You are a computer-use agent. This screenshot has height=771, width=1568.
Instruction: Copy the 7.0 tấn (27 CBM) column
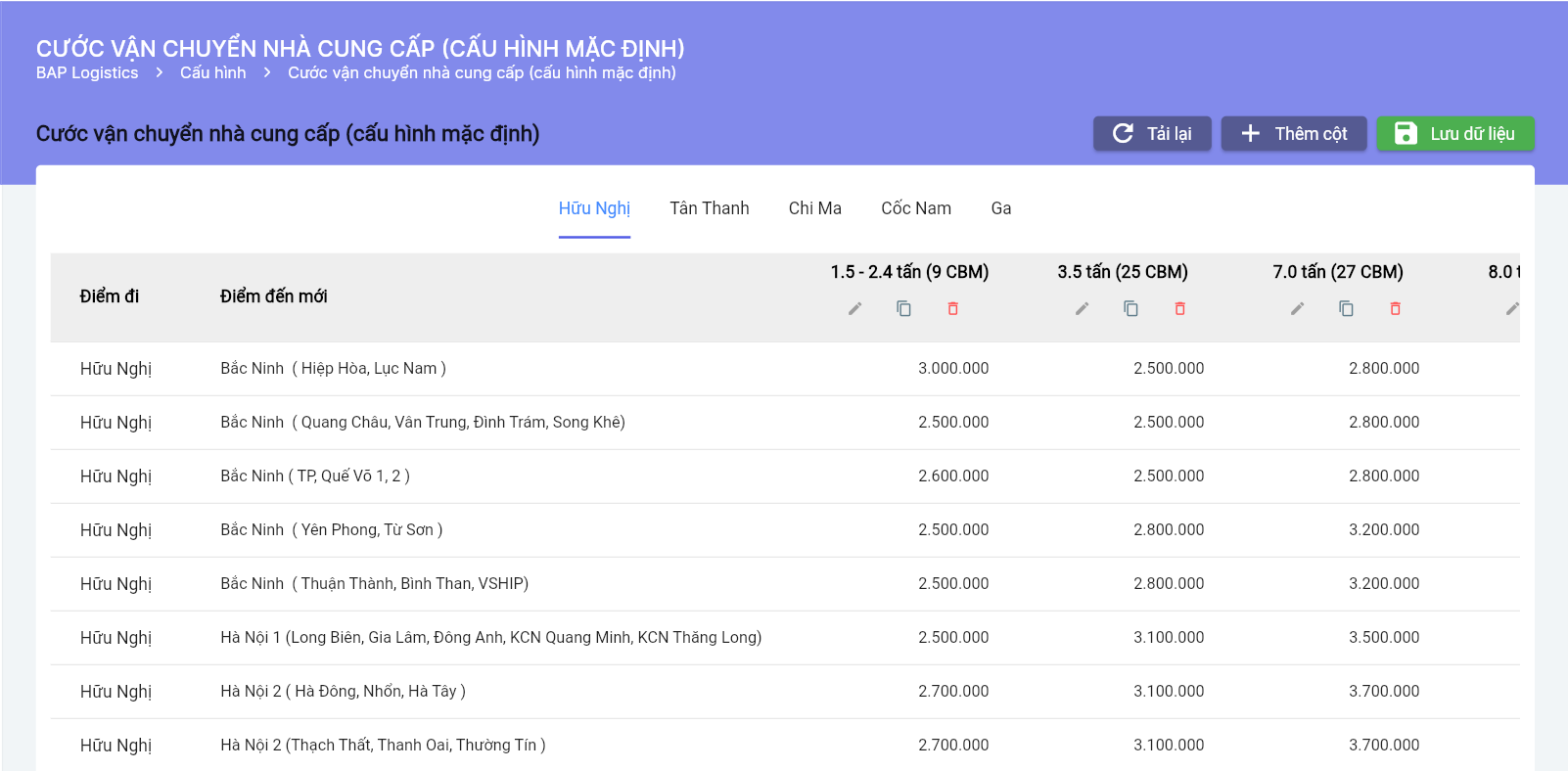tap(1346, 309)
